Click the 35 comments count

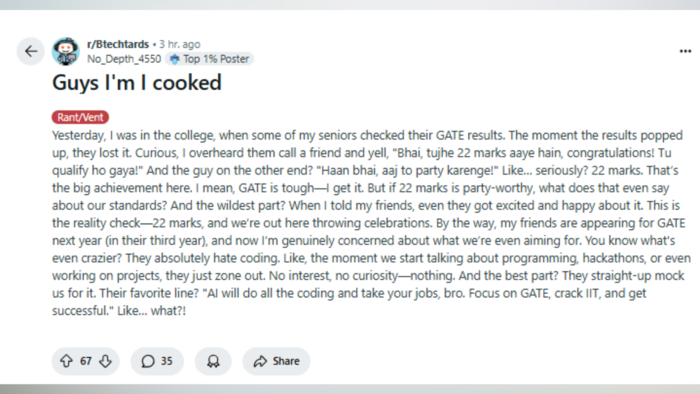[167, 361]
